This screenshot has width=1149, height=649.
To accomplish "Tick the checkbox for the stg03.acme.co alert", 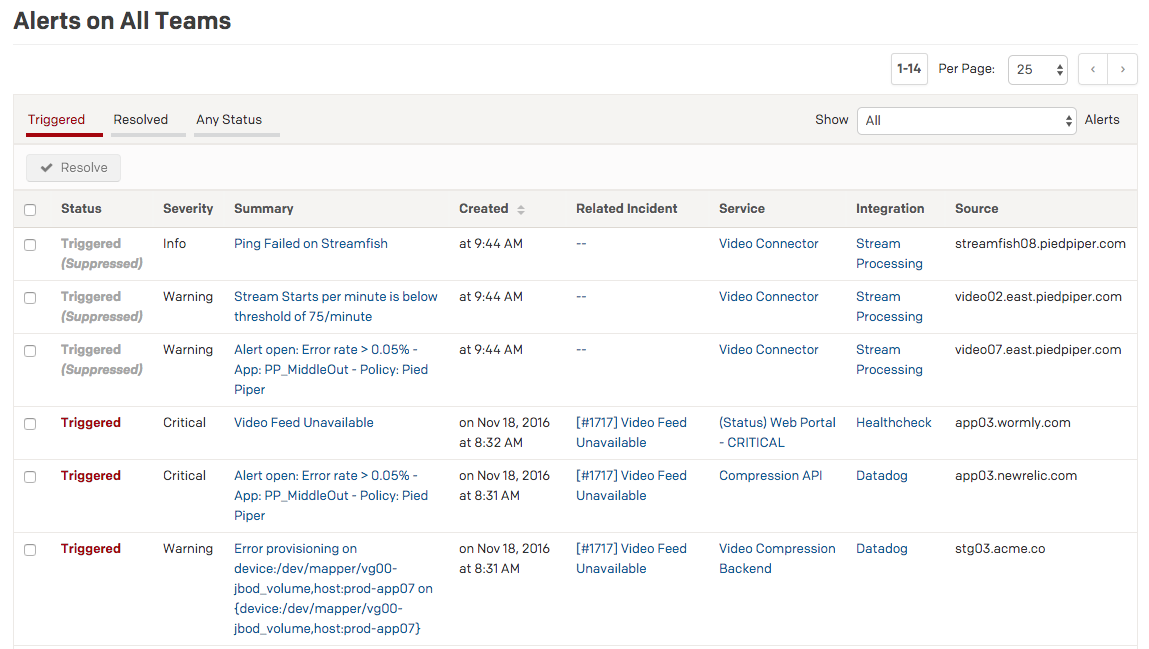I will tap(30, 550).
